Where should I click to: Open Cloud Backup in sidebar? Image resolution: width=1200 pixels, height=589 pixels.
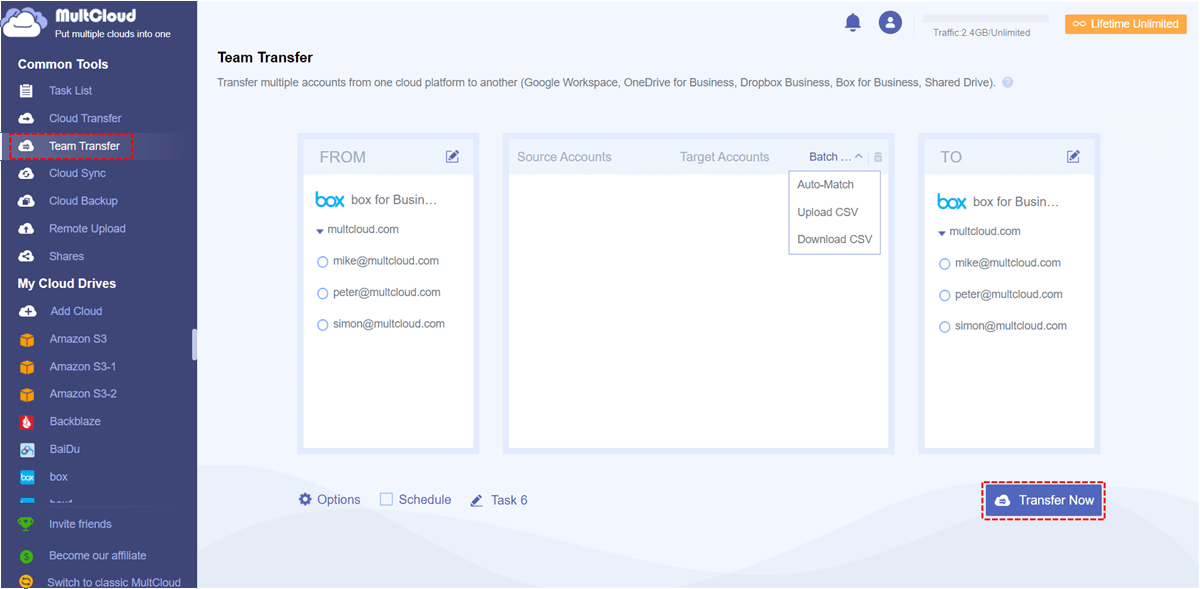tap(83, 201)
